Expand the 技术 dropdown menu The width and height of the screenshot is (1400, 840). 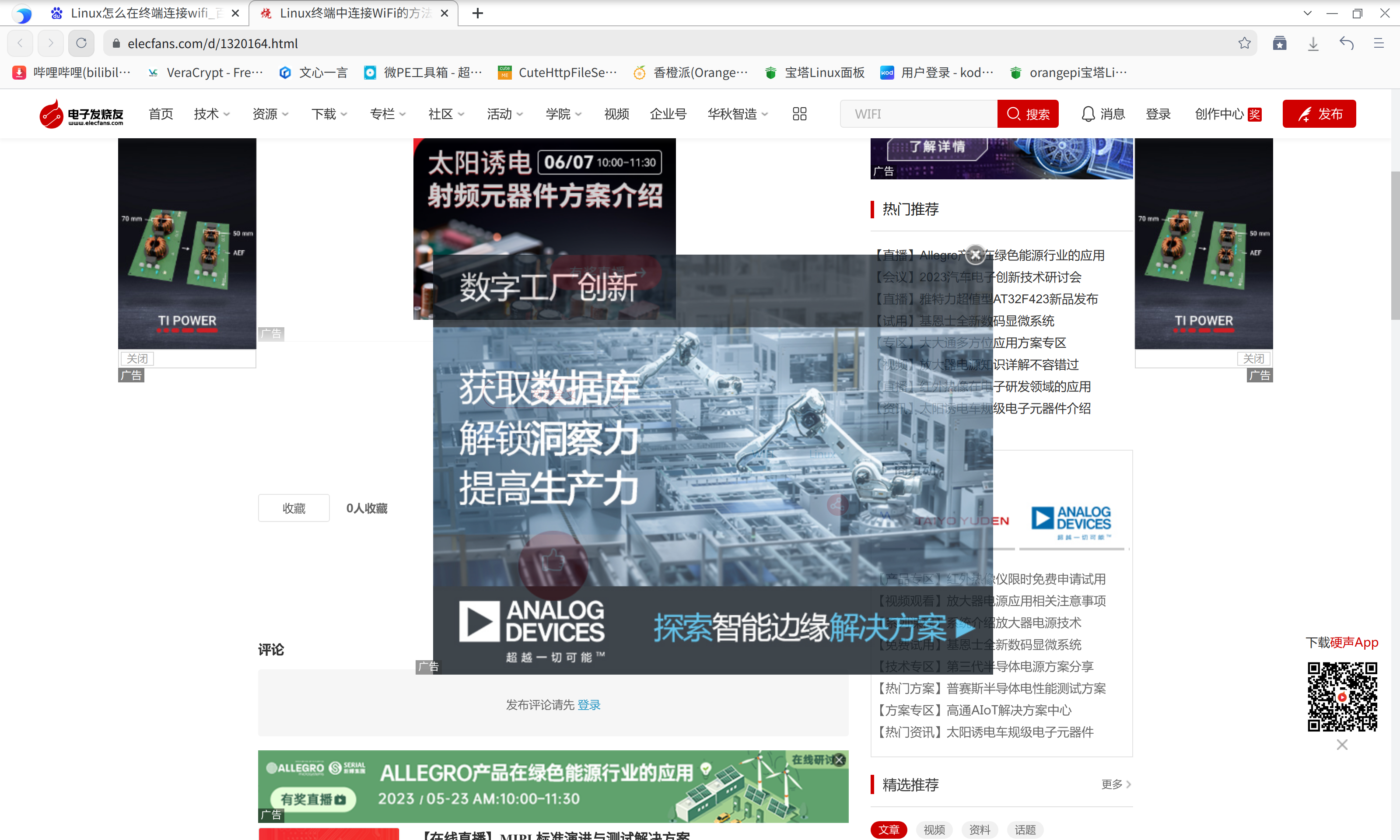click(211, 114)
